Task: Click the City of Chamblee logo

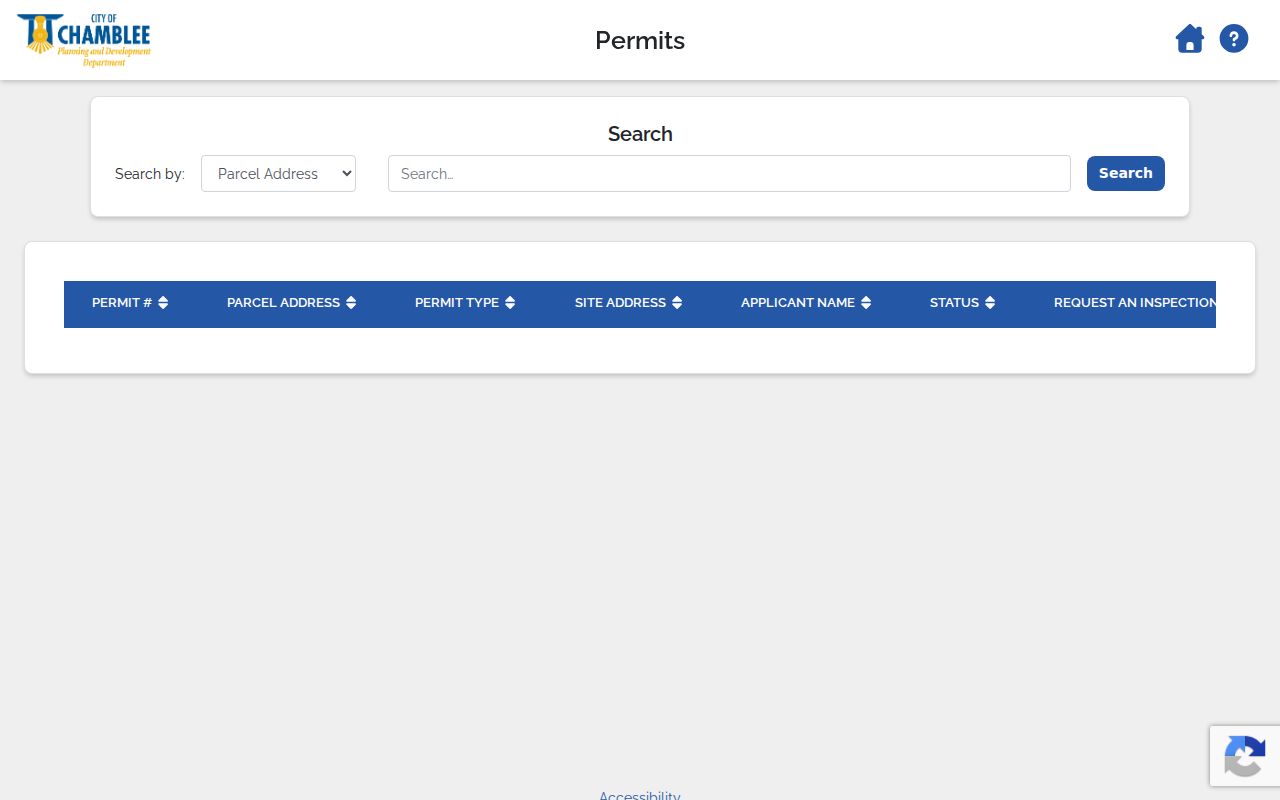Action: (x=84, y=40)
